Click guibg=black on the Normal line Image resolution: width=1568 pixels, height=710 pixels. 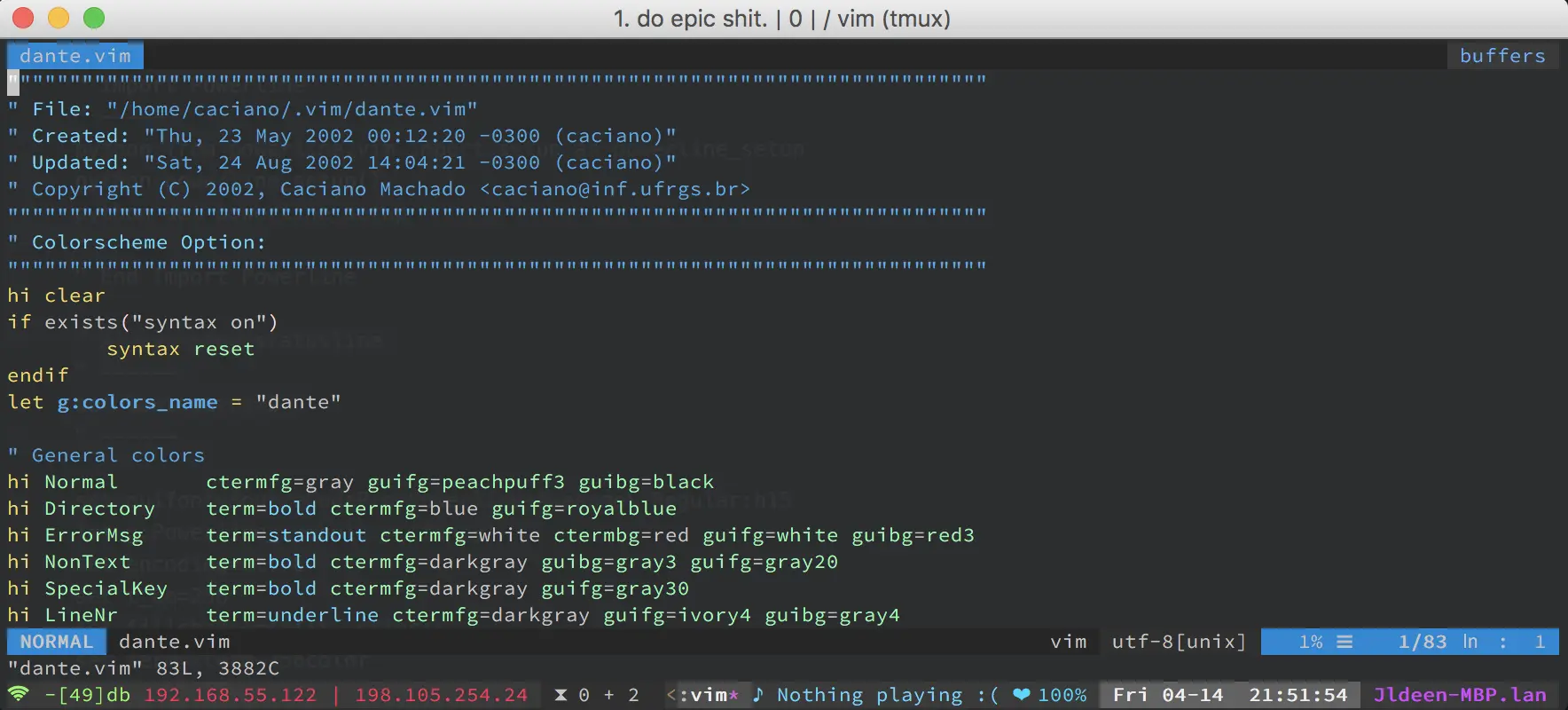click(x=647, y=482)
